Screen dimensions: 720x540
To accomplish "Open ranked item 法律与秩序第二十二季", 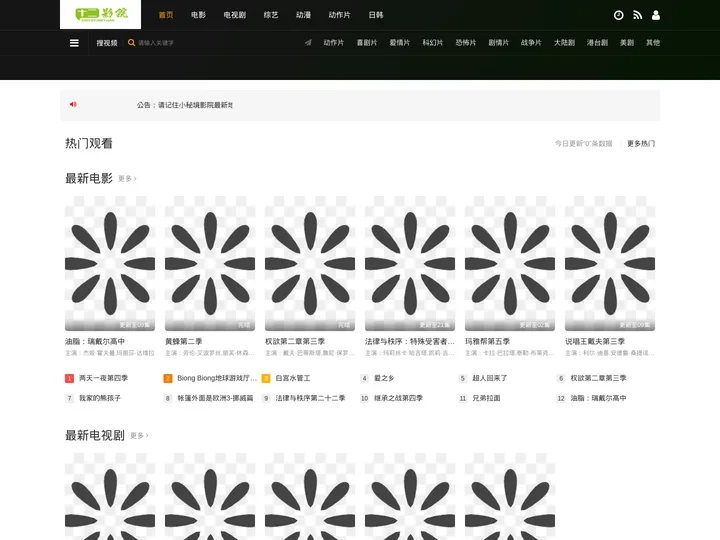I will point(310,398).
